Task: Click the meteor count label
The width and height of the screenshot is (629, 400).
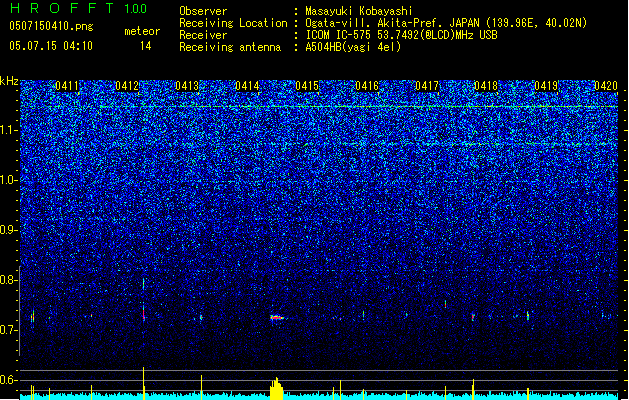Action: pos(142,31)
